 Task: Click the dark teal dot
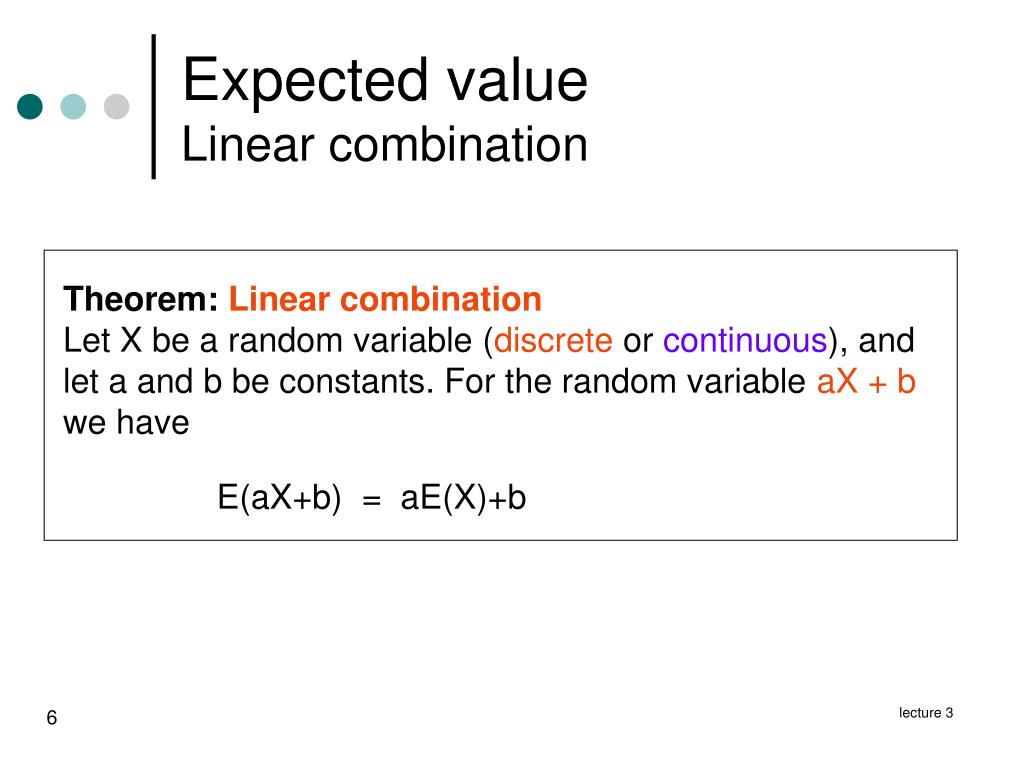pyautogui.click(x=31, y=107)
